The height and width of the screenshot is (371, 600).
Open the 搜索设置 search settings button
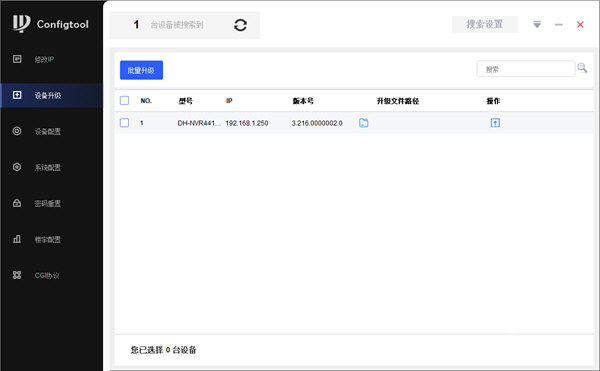click(x=484, y=24)
